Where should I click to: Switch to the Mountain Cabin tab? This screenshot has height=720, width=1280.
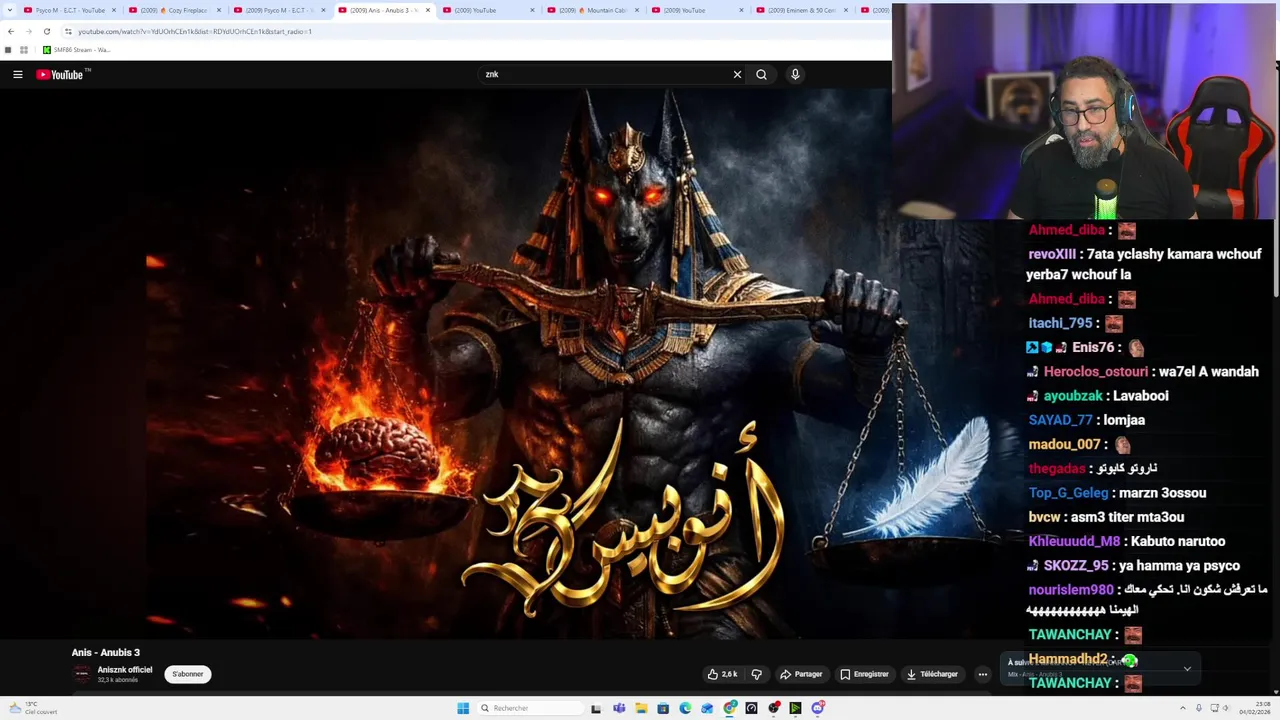click(x=595, y=10)
